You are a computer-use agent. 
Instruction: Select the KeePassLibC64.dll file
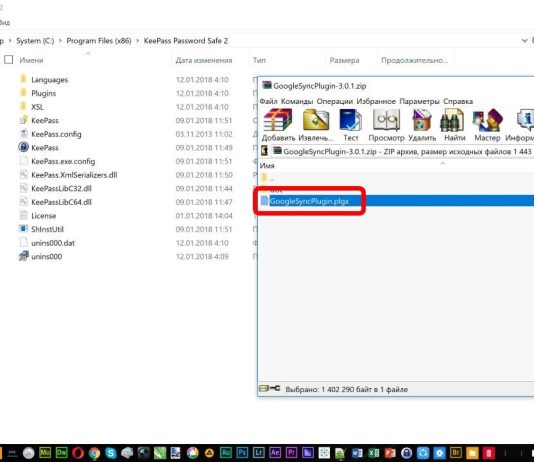61,202
